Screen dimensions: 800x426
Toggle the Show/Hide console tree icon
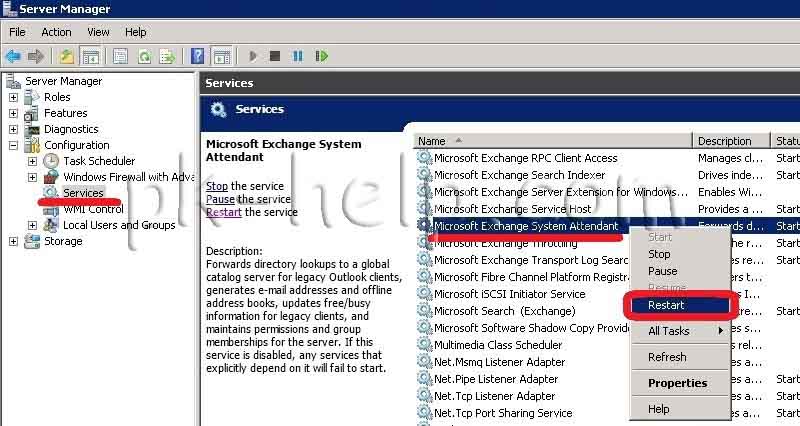coord(91,56)
